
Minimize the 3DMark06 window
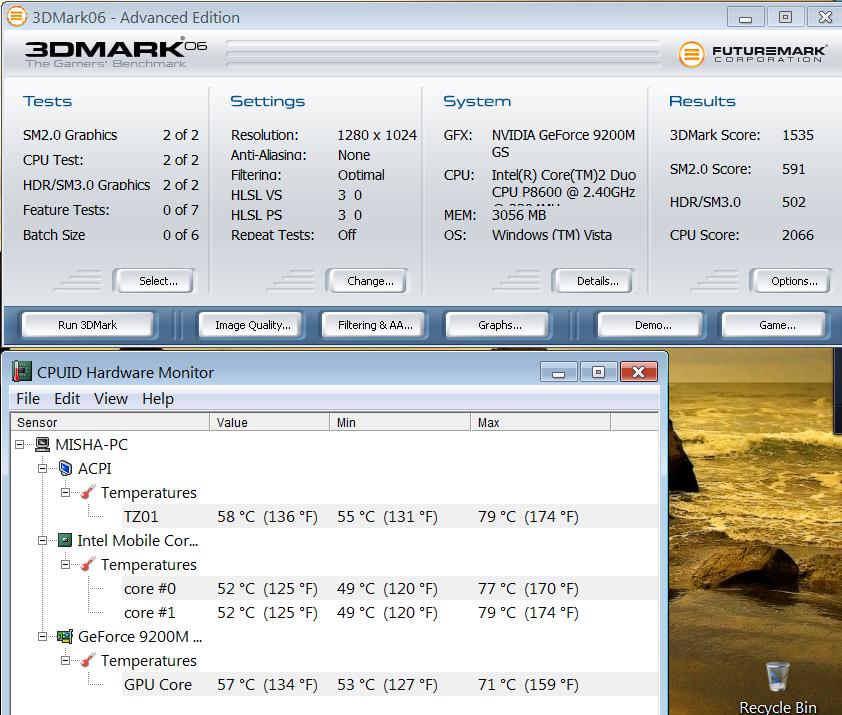745,17
